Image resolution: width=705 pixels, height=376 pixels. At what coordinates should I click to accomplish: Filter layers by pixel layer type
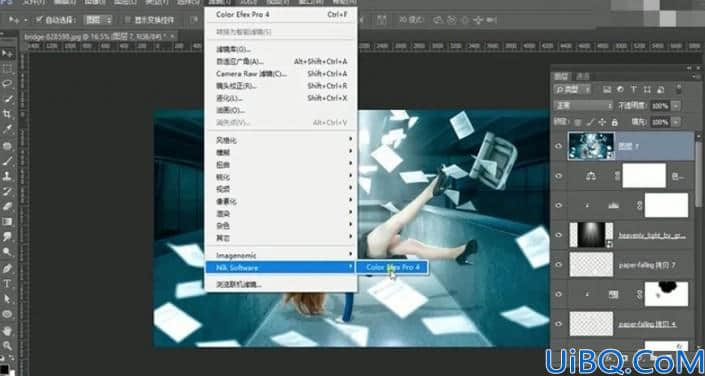tap(607, 90)
